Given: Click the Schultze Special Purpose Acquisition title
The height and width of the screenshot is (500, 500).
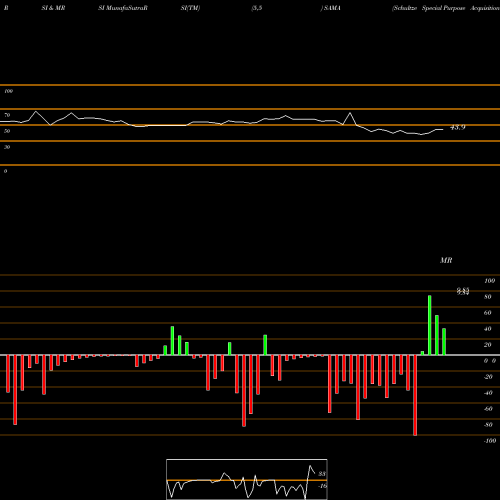Looking at the screenshot, I should pos(446,8).
